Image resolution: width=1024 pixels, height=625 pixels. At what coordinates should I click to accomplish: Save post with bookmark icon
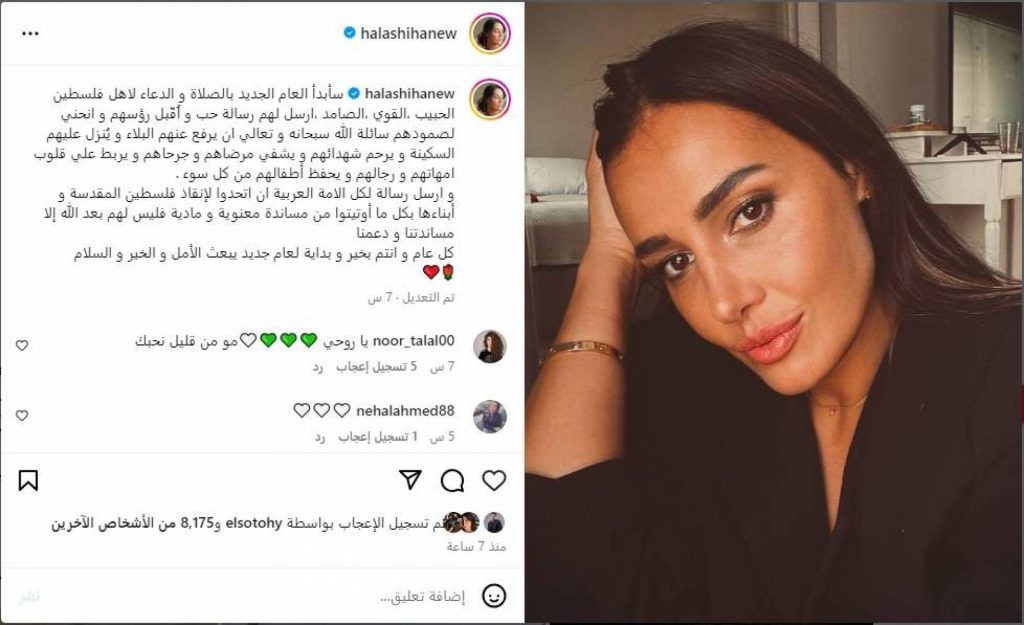pyautogui.click(x=28, y=481)
